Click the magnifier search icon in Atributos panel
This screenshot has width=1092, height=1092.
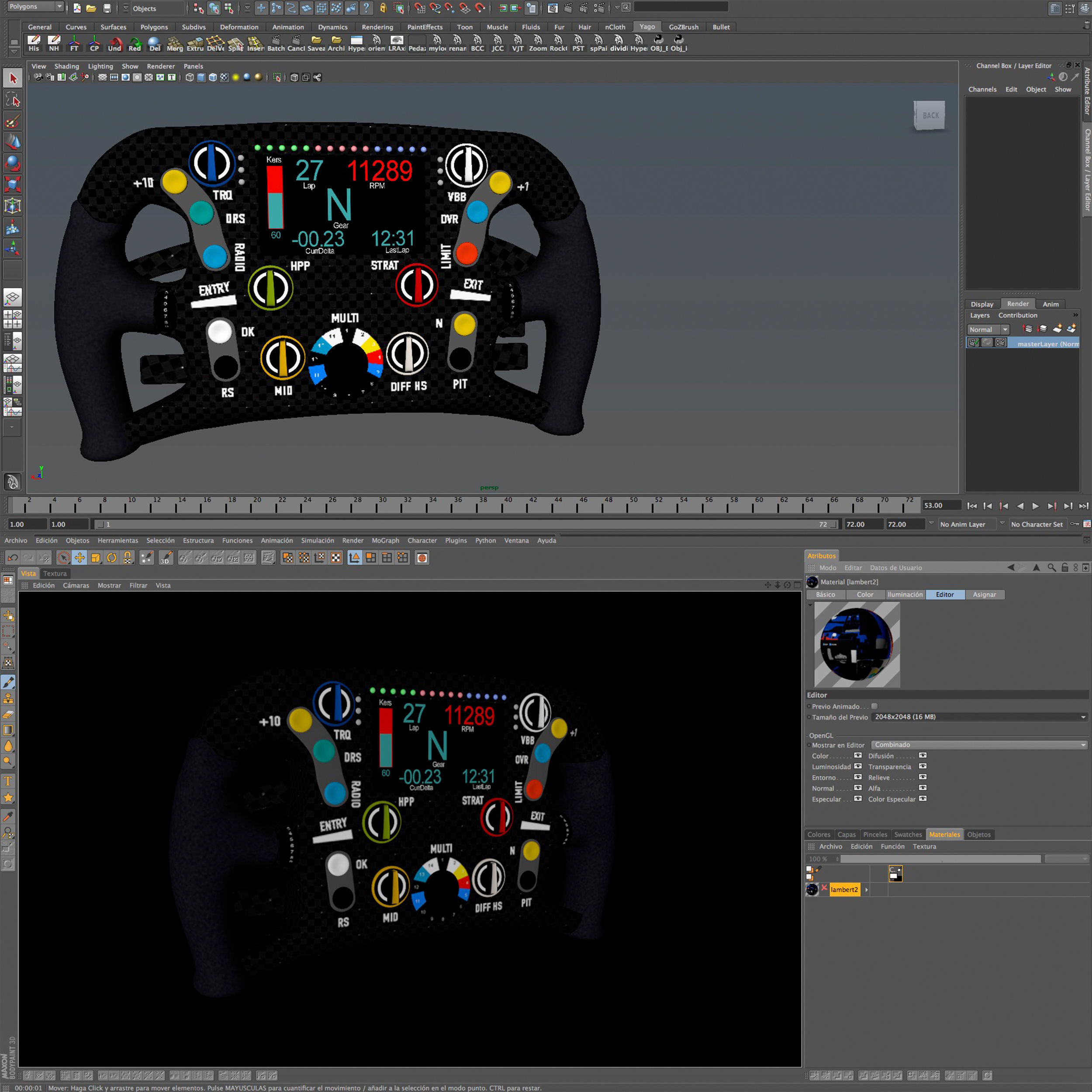1051,567
